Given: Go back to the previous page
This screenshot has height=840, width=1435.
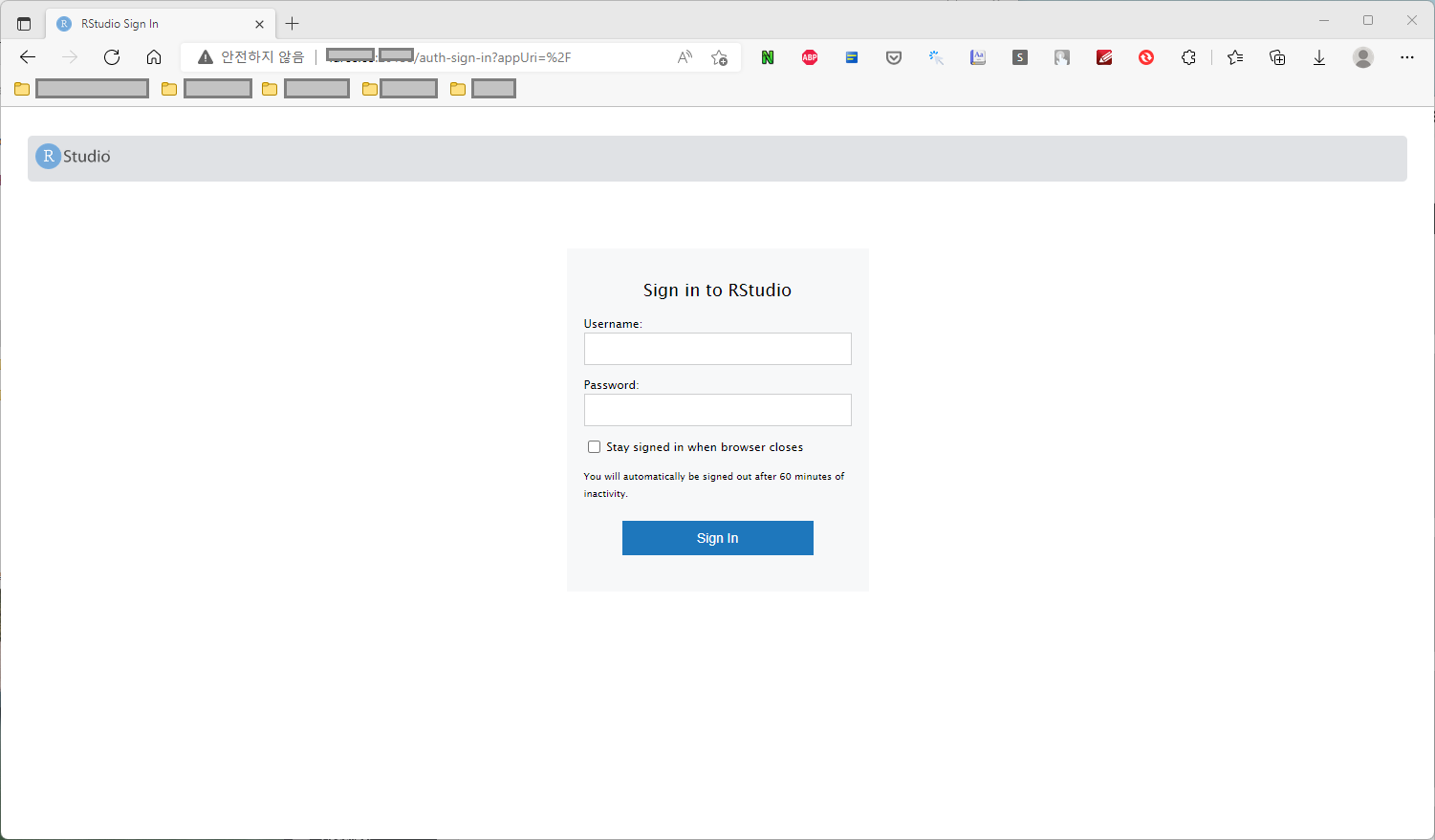Looking at the screenshot, I should pyautogui.click(x=28, y=57).
